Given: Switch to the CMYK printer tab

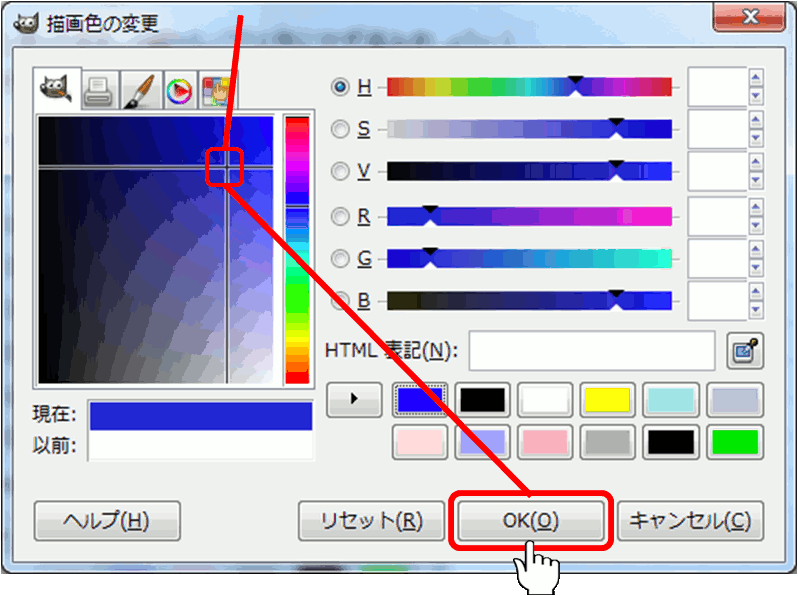Looking at the screenshot, I should tap(98, 91).
